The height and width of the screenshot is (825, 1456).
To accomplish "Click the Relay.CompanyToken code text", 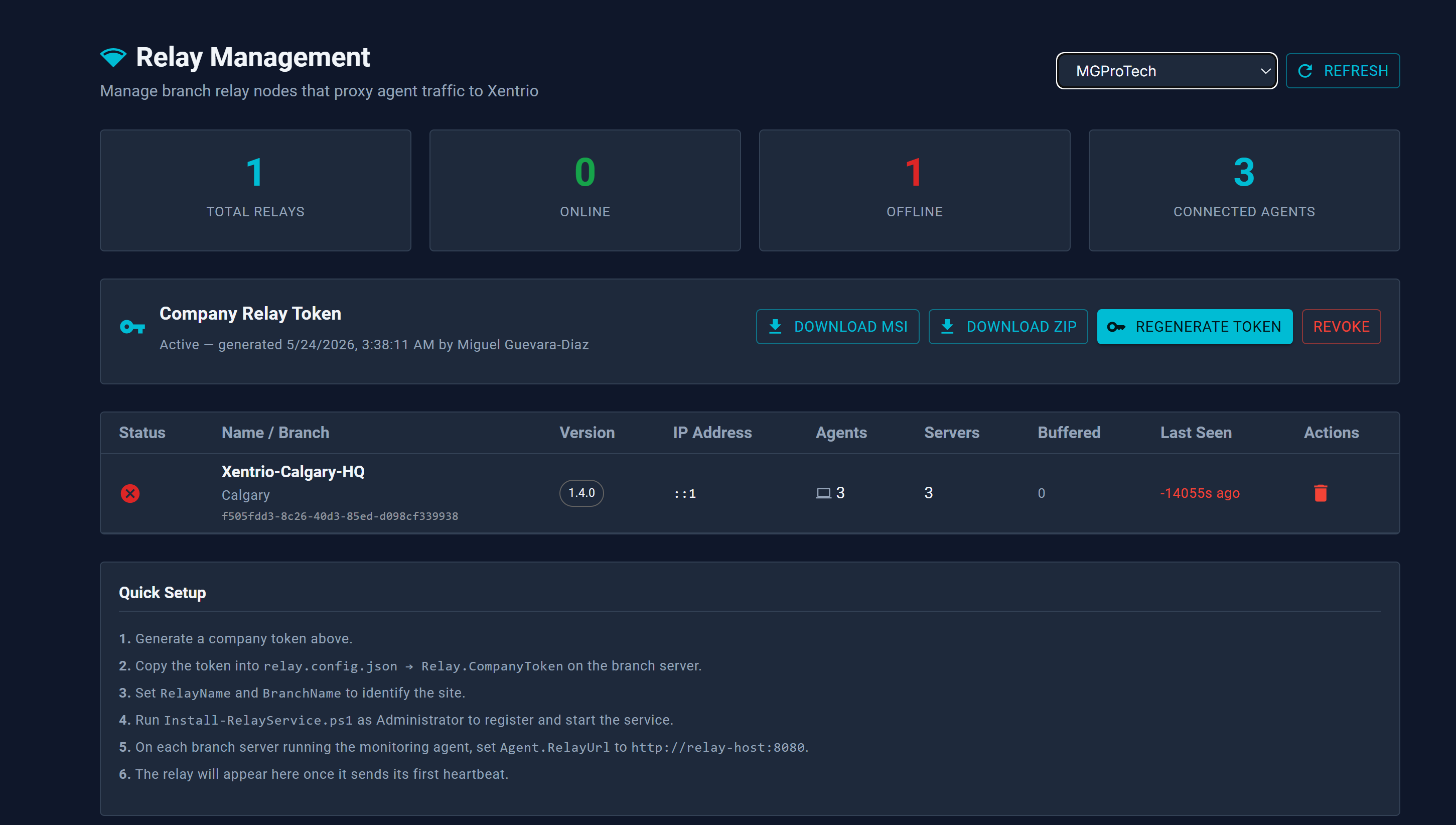I will point(492,666).
